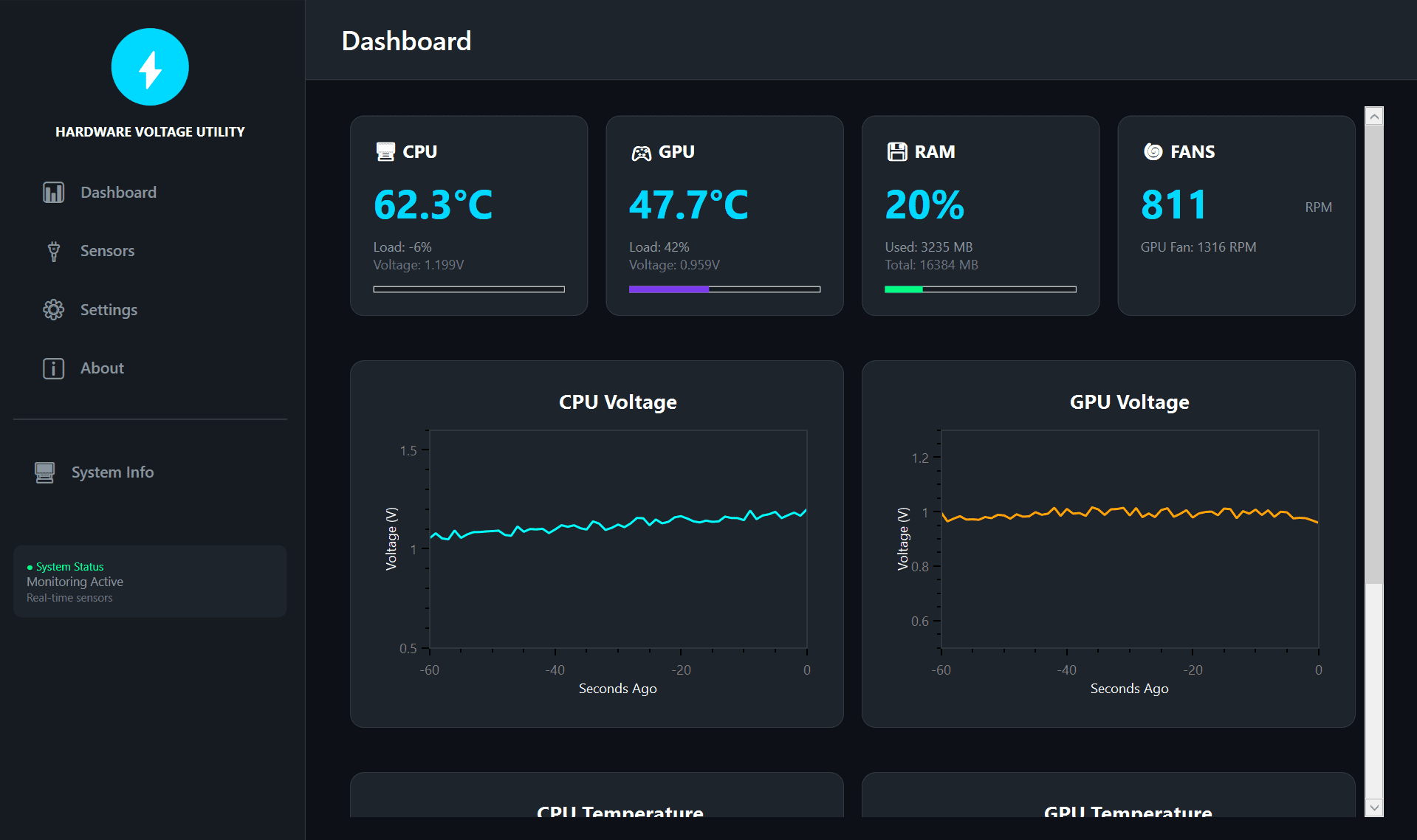Click the CPU temperature 62.3°C value
The width and height of the screenshot is (1417, 840).
click(433, 205)
